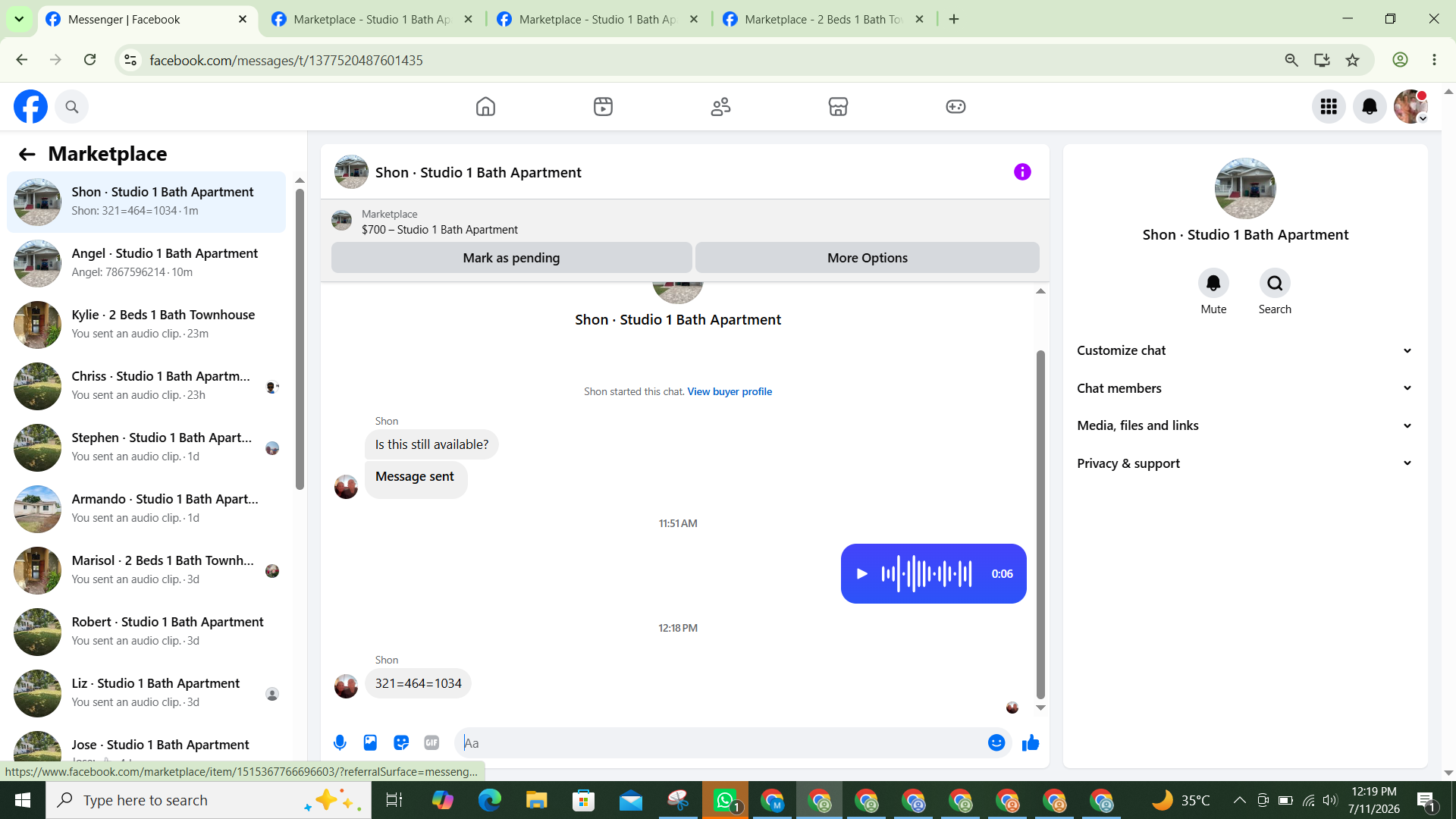Open Armando · Studio 1 Bath chat
The height and width of the screenshot is (819, 1456).
146,509
